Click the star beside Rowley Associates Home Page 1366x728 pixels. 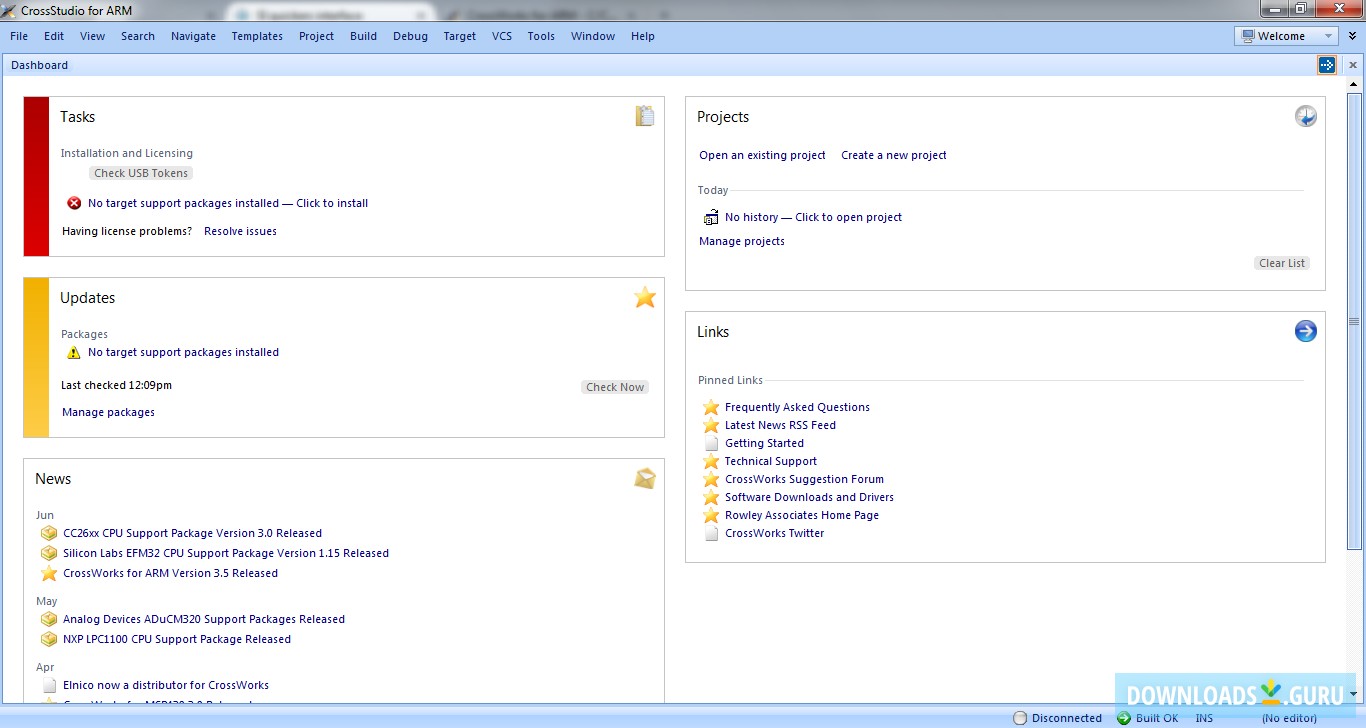(x=711, y=515)
